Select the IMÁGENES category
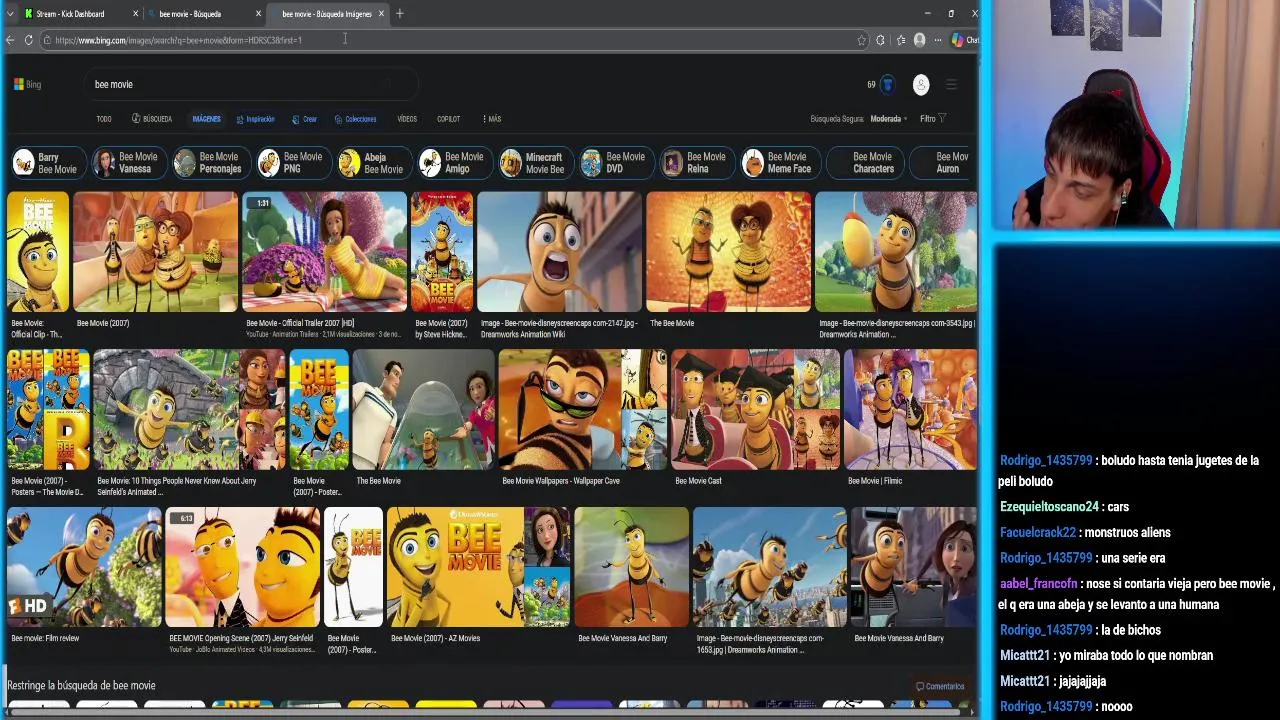The image size is (1280, 720). click(x=206, y=119)
